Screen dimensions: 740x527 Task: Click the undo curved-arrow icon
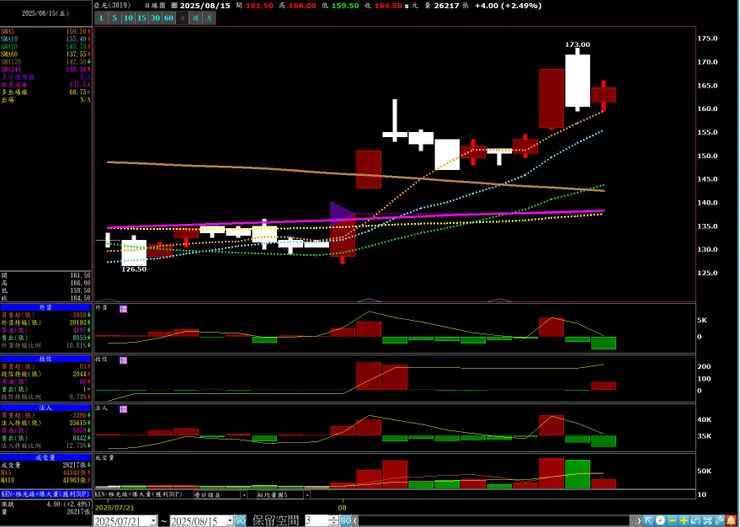coord(696,521)
